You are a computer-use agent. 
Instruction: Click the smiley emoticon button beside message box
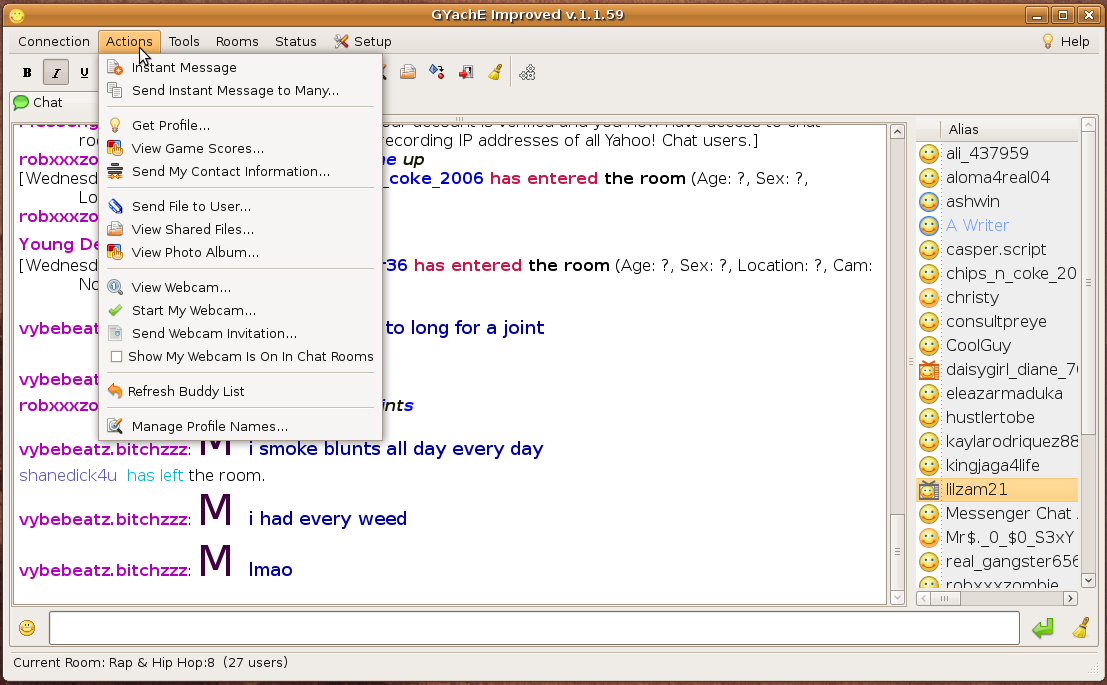coord(27,628)
